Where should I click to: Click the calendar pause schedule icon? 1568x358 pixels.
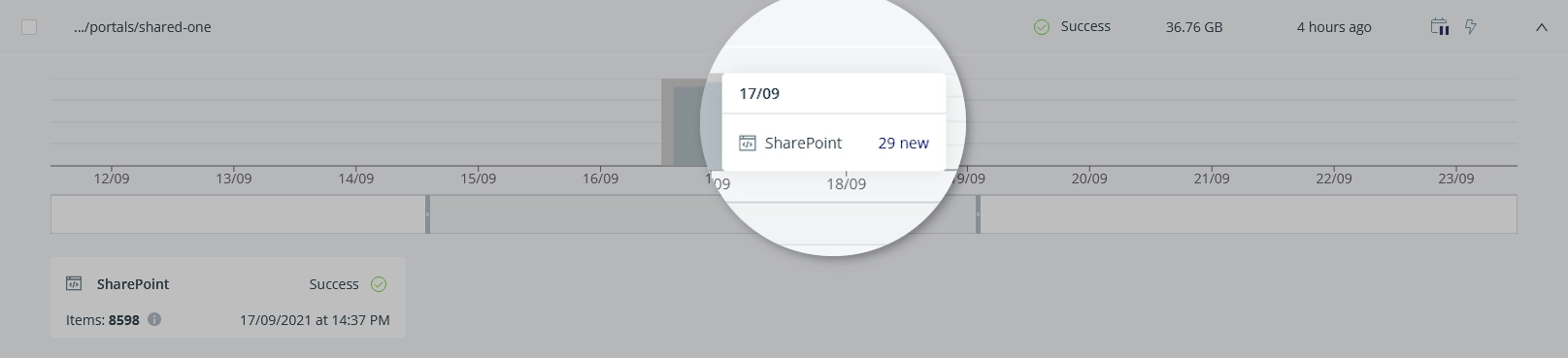[x=1440, y=27]
